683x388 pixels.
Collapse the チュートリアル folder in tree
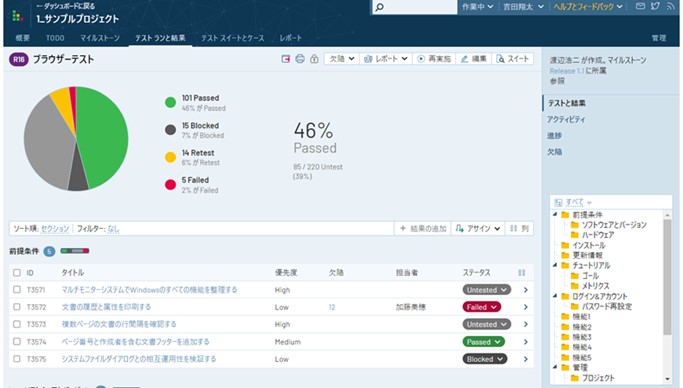[x=555, y=265]
